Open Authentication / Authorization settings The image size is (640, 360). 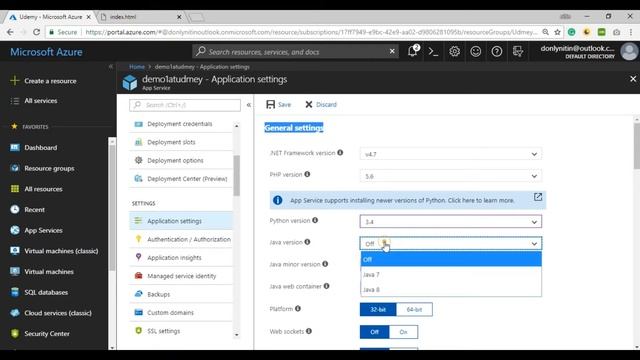point(181,239)
